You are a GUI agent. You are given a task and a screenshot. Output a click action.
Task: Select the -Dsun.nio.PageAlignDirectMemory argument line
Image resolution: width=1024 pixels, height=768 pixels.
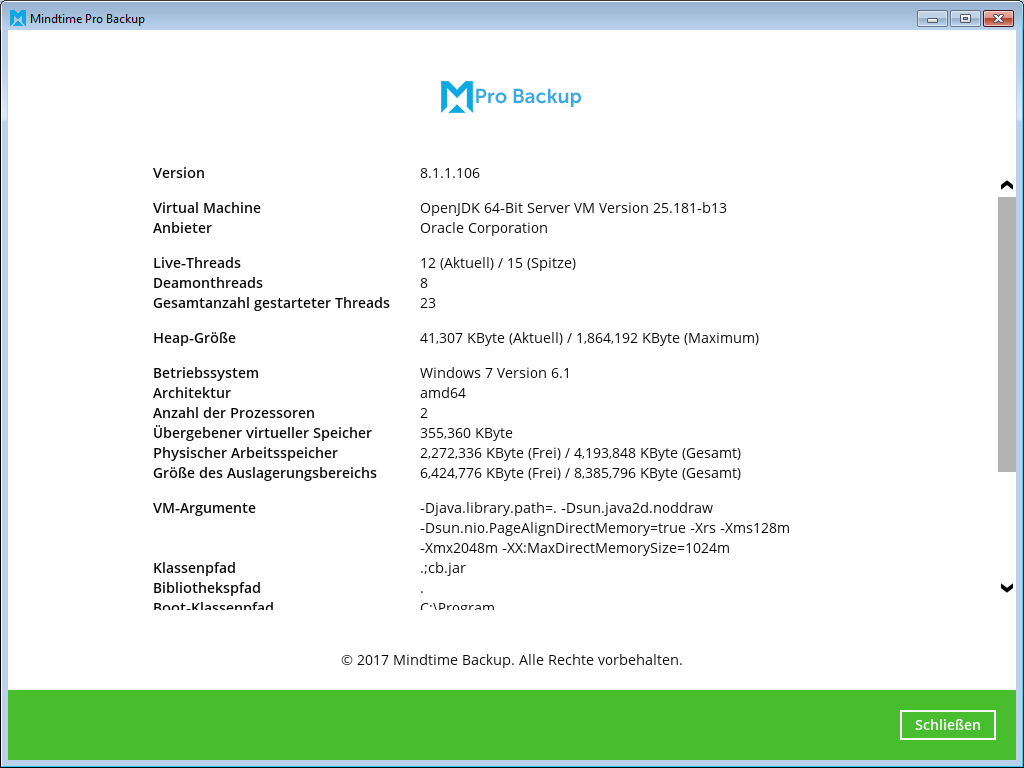coord(604,528)
